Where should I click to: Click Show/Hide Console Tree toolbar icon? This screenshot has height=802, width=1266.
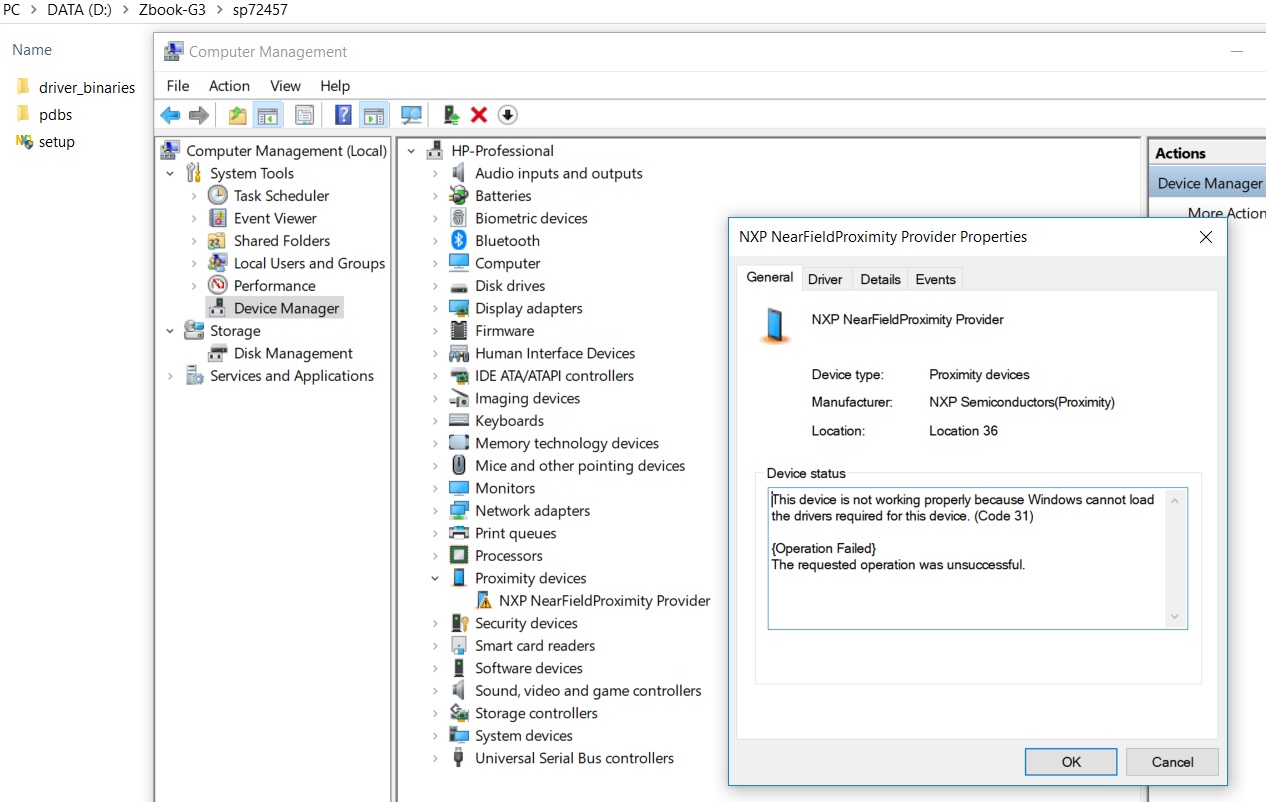(x=267, y=115)
